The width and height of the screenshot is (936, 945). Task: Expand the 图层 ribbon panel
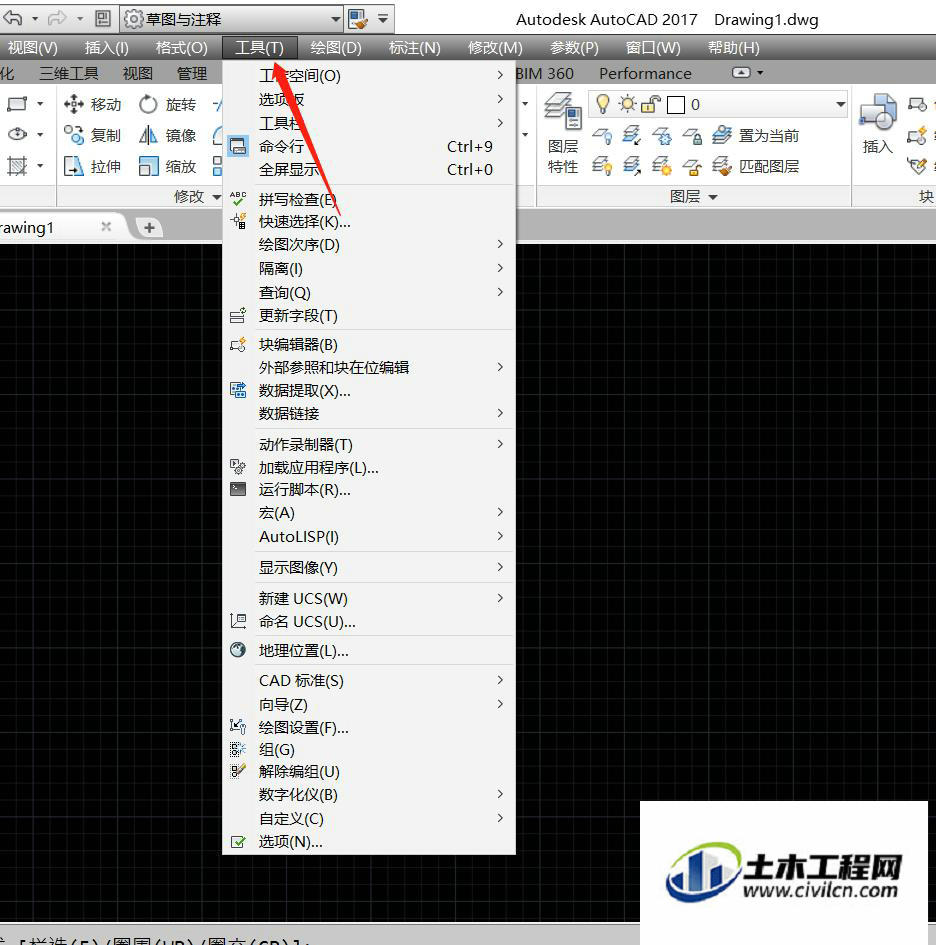[x=694, y=196]
